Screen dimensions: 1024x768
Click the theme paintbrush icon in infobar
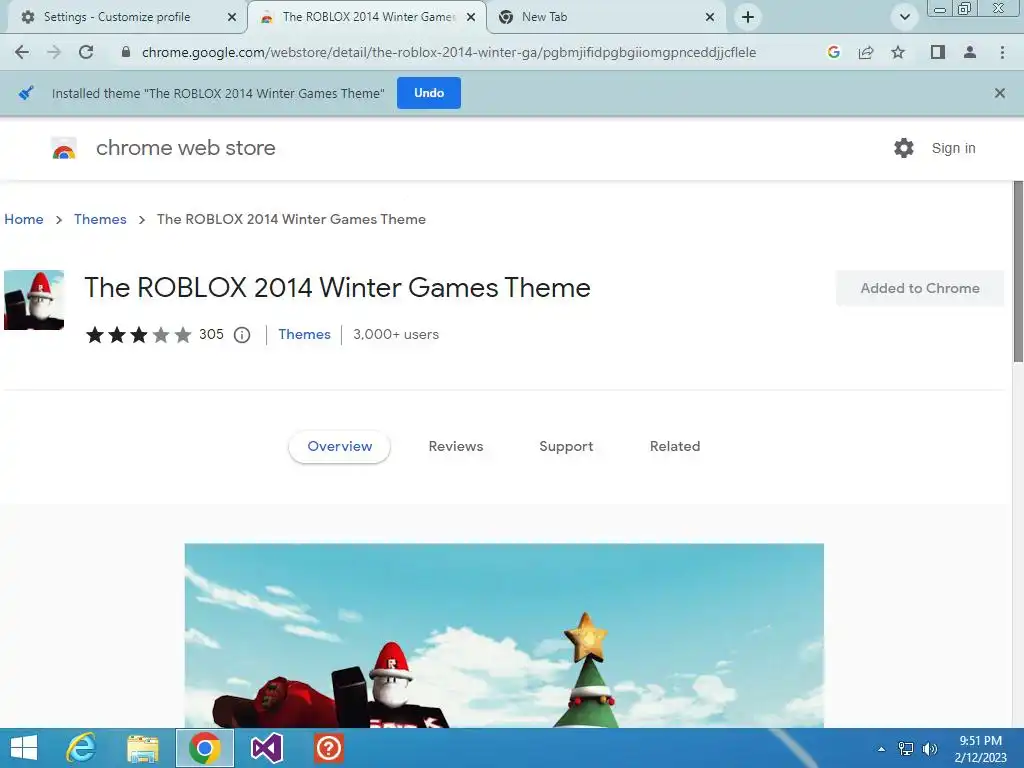[25, 93]
